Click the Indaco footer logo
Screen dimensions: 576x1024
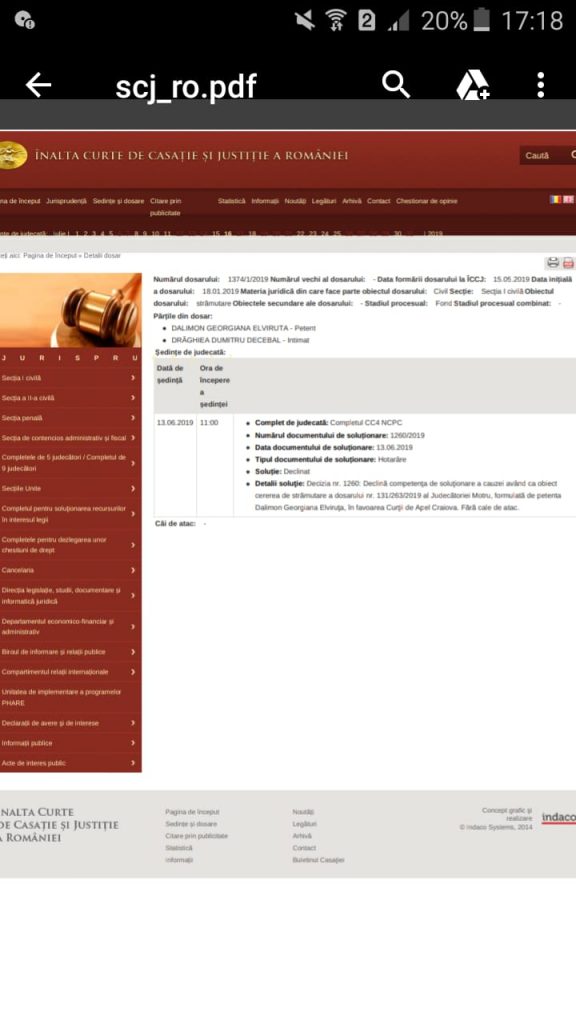pyautogui.click(x=558, y=818)
